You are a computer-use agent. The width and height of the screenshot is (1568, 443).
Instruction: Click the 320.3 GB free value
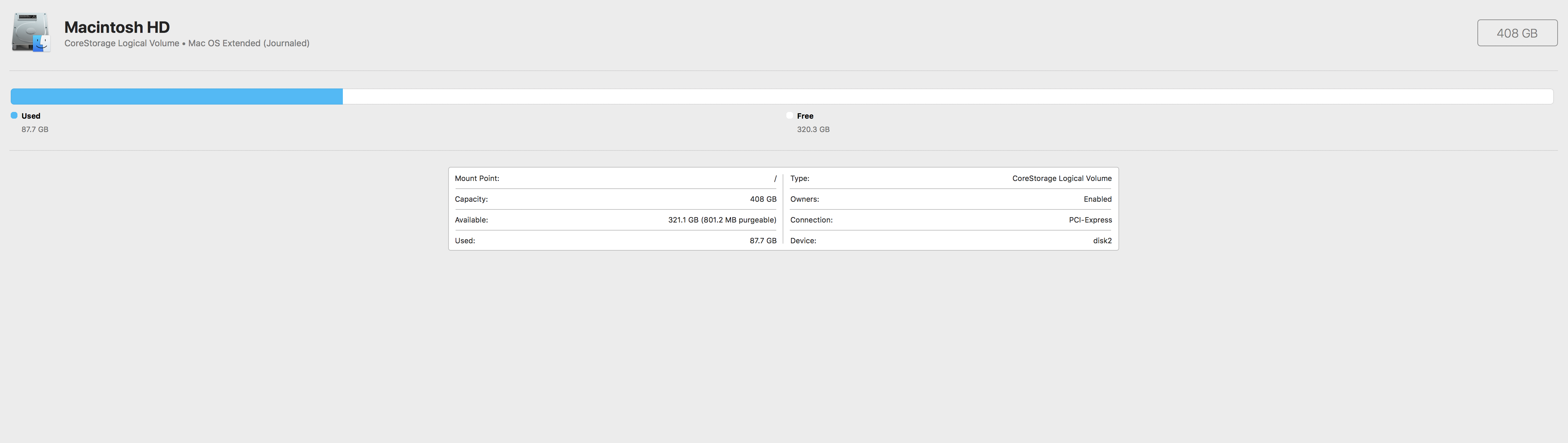[813, 129]
